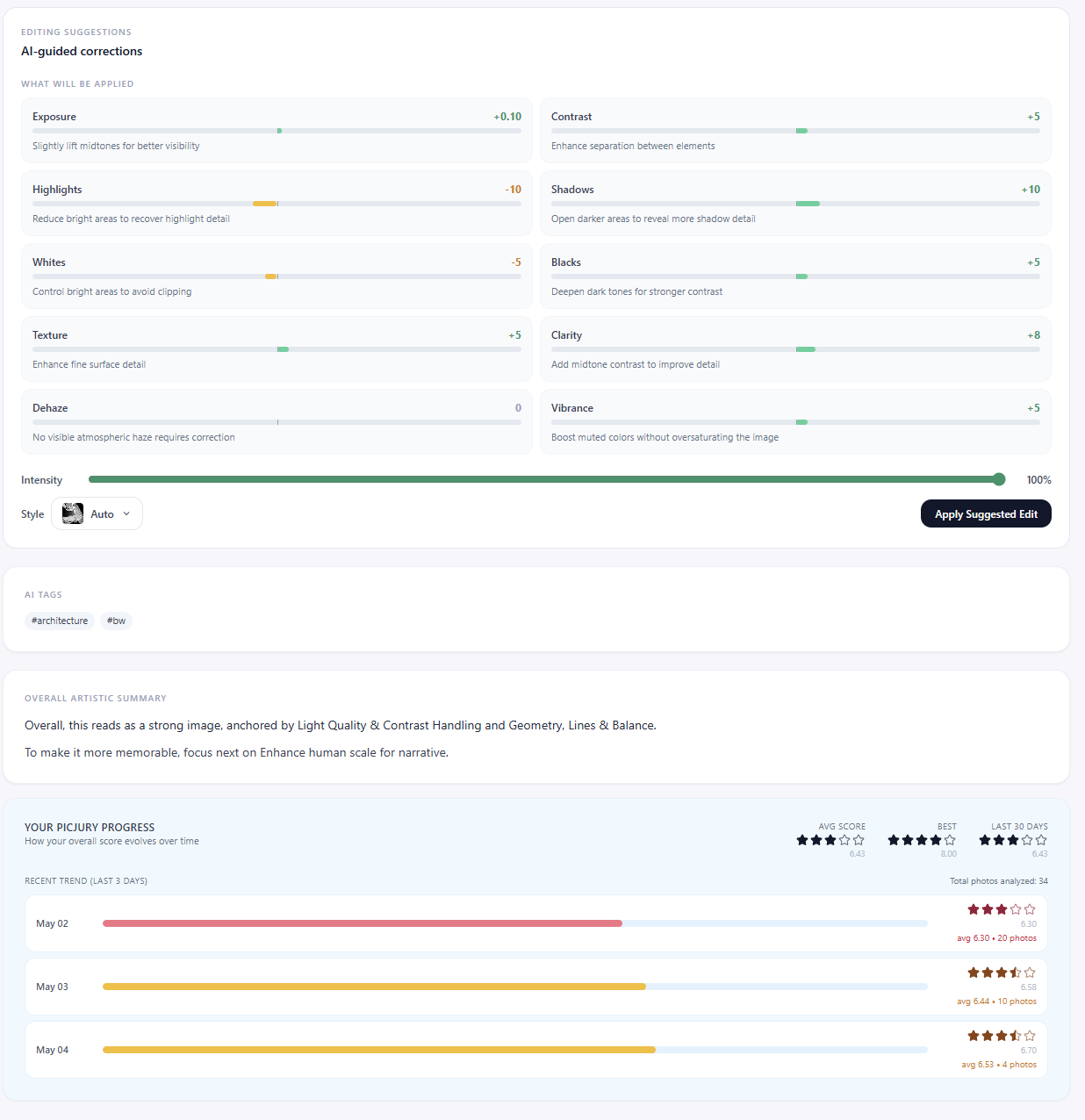Click the Intensity "100%" value
1085x1120 pixels.
coord(1038,480)
